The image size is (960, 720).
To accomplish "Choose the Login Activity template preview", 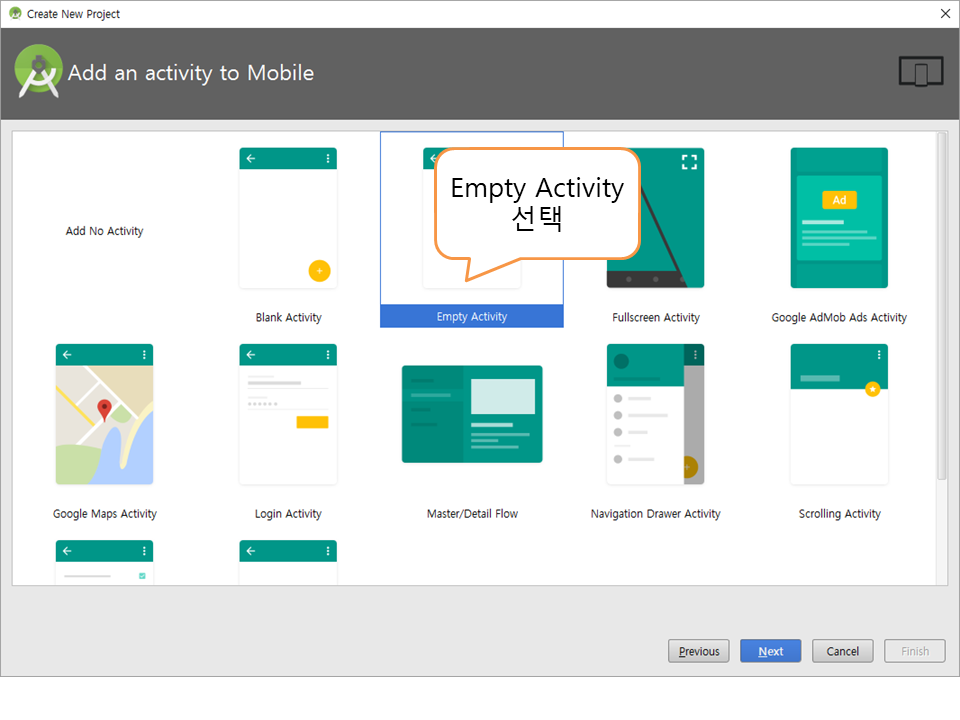I will (288, 414).
